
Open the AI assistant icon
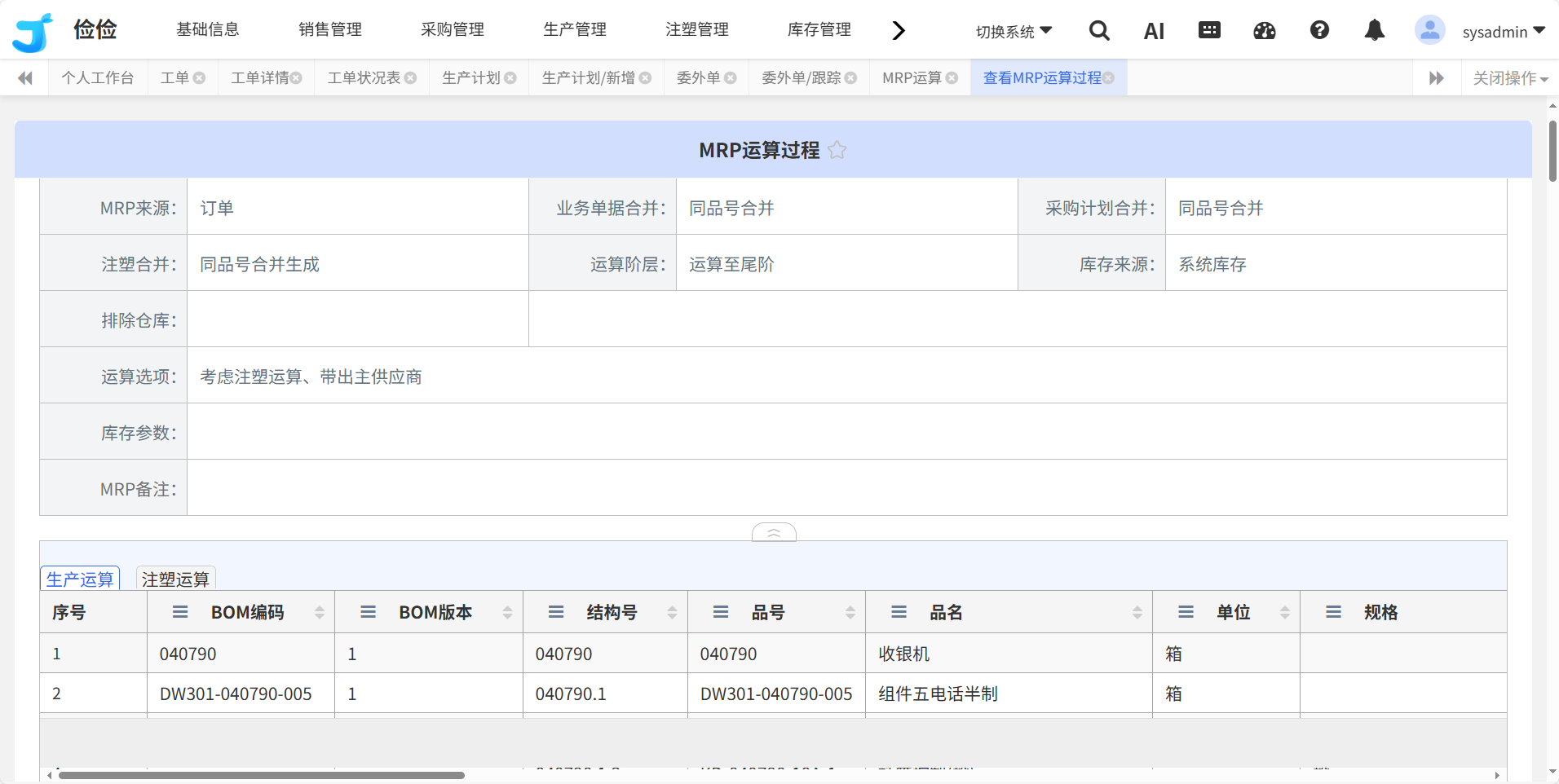click(x=1154, y=32)
